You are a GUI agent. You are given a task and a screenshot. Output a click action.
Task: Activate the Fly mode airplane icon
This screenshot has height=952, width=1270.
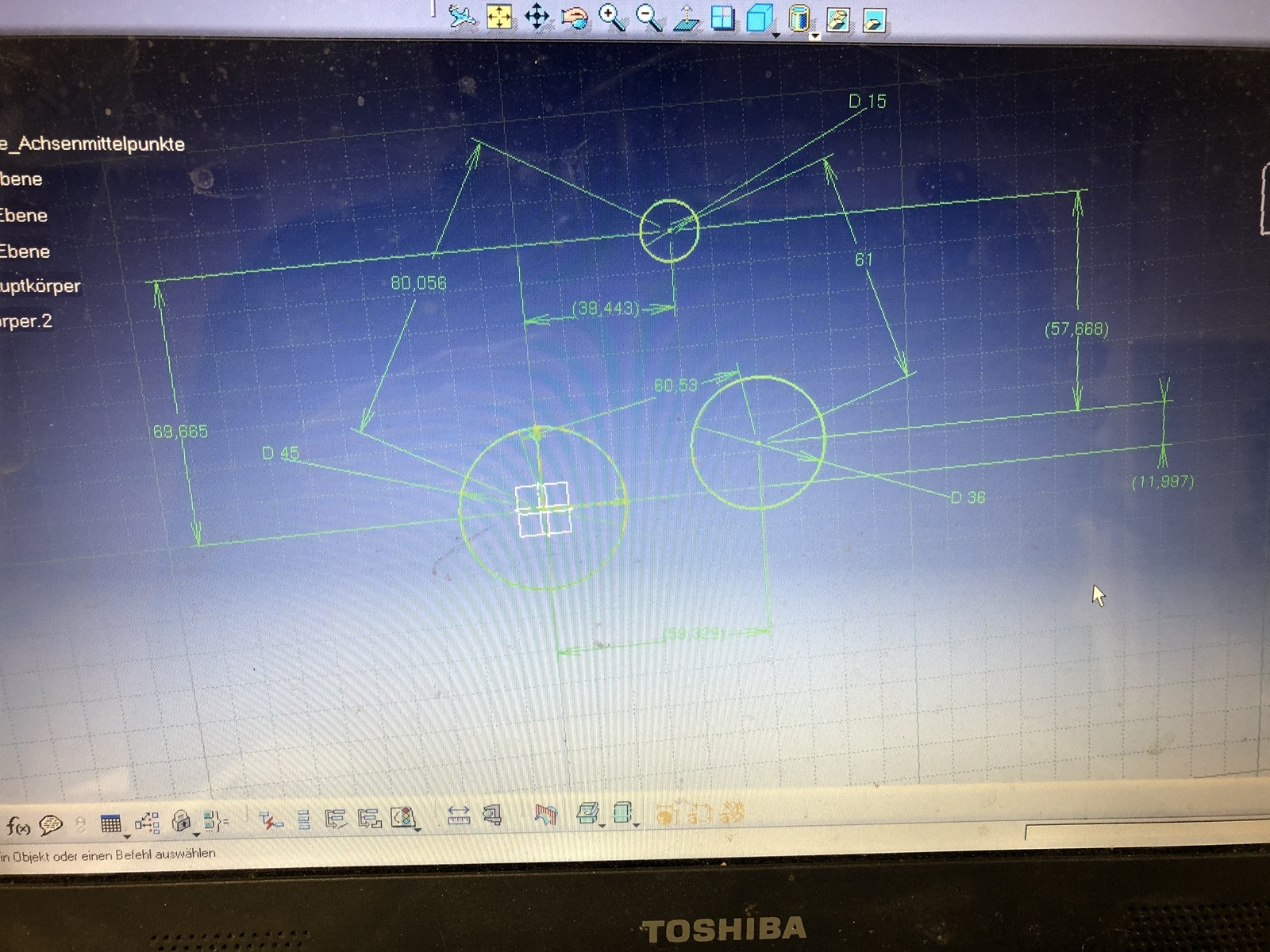tap(462, 17)
